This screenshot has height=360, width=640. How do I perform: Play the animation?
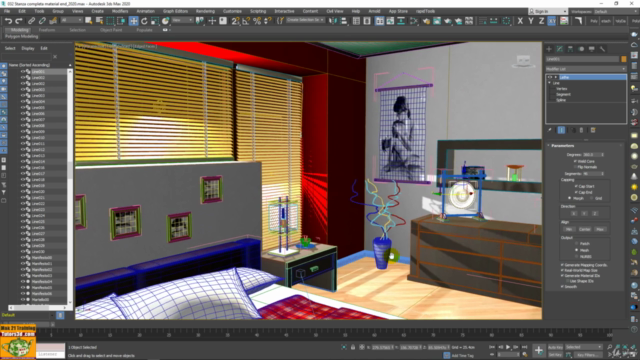[x=508, y=347]
